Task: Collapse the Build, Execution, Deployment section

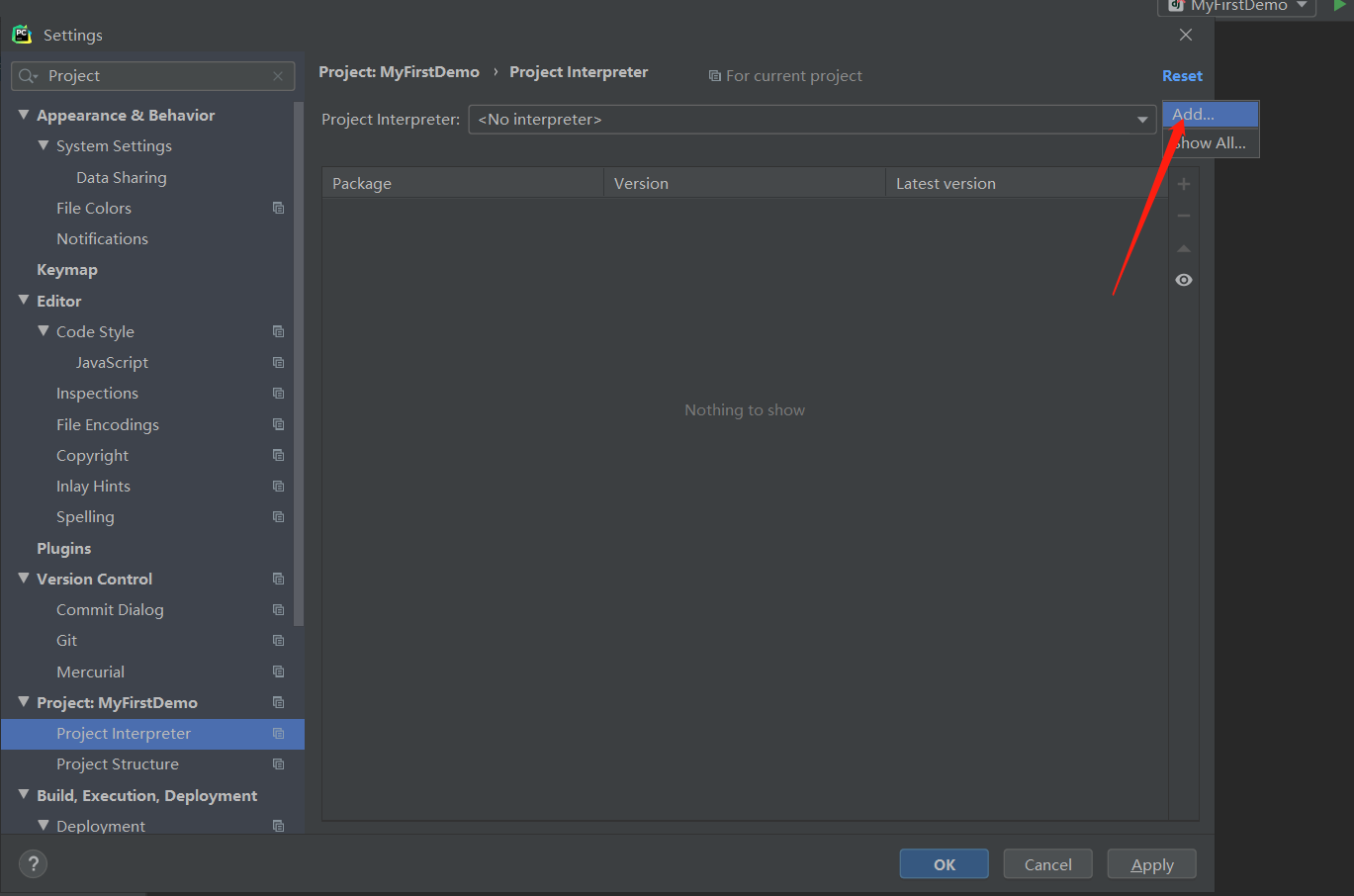Action: click(x=24, y=794)
